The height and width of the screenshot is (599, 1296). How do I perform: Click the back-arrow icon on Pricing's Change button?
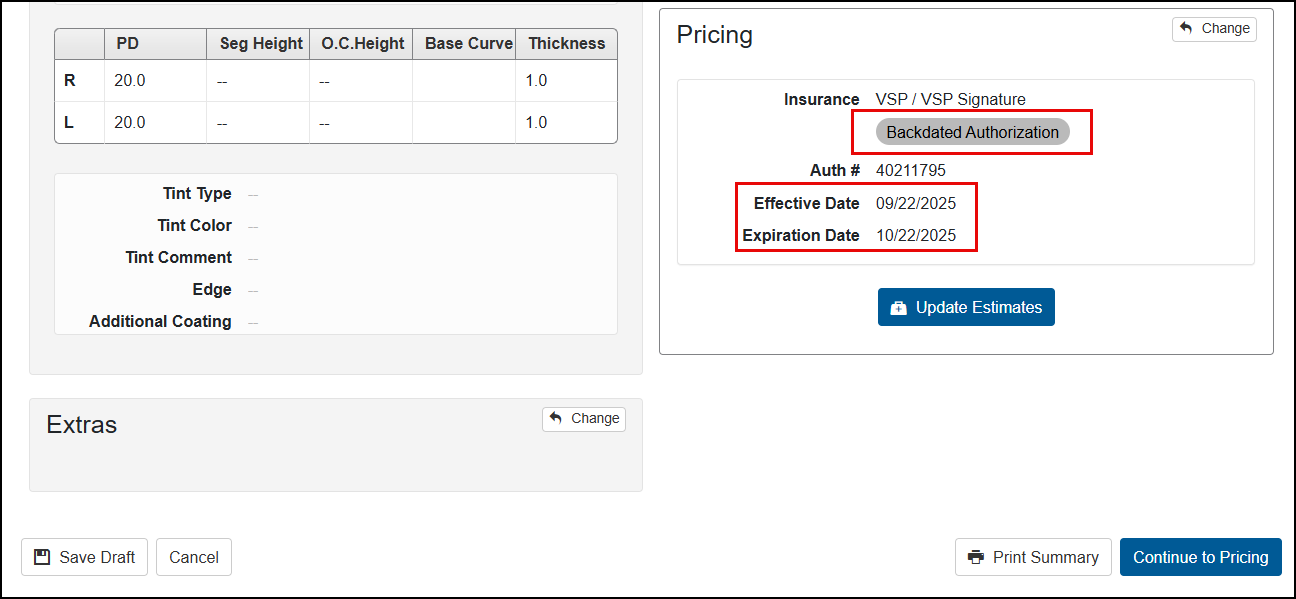1186,28
